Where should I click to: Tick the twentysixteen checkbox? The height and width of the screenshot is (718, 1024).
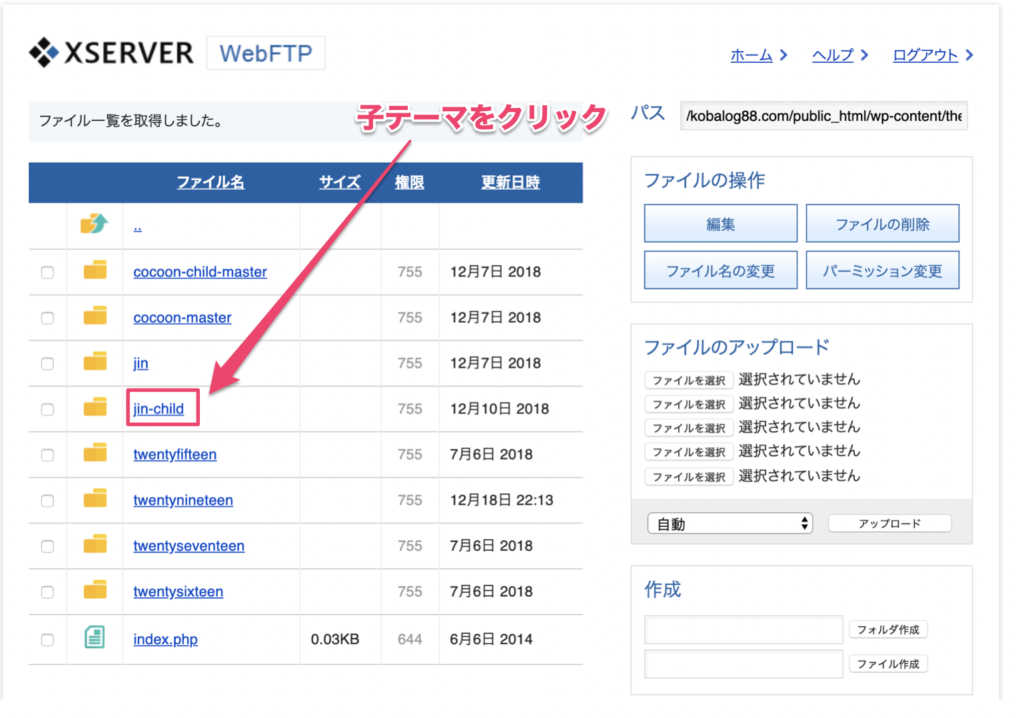(x=48, y=593)
